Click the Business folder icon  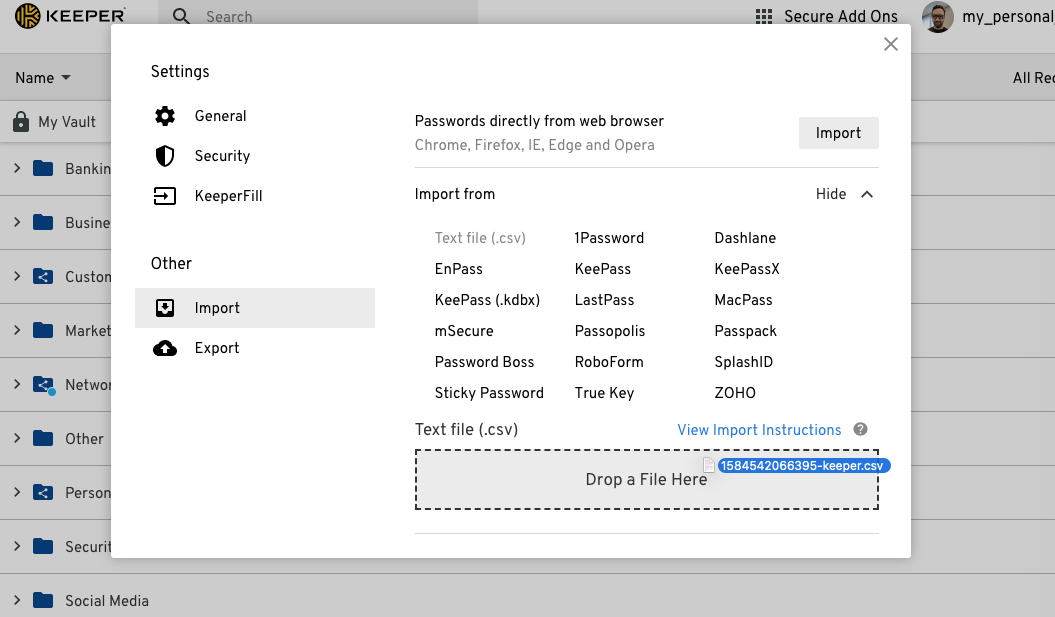pyautogui.click(x=43, y=222)
